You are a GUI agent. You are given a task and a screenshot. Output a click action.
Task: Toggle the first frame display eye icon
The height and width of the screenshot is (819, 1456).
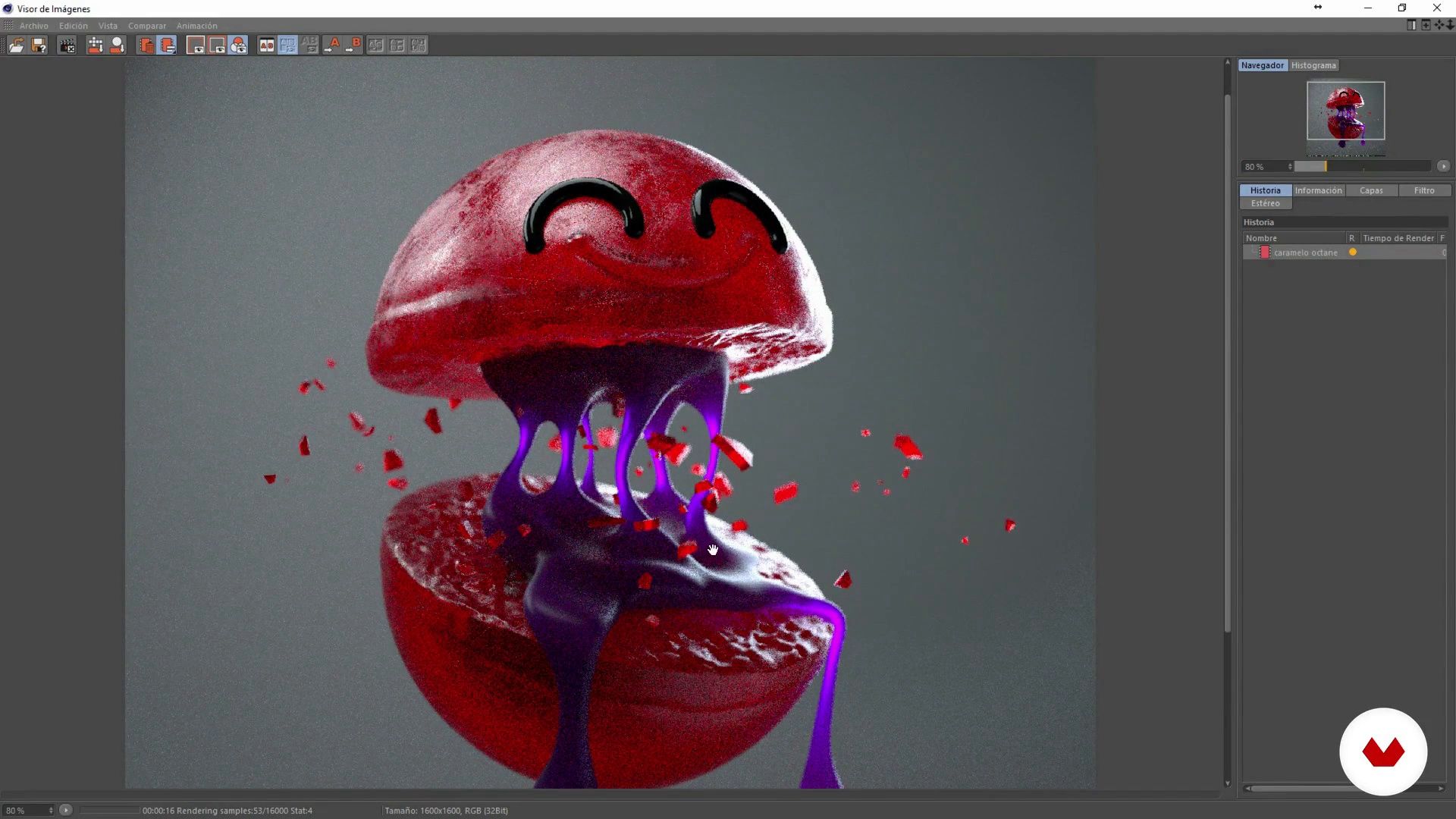click(x=196, y=45)
